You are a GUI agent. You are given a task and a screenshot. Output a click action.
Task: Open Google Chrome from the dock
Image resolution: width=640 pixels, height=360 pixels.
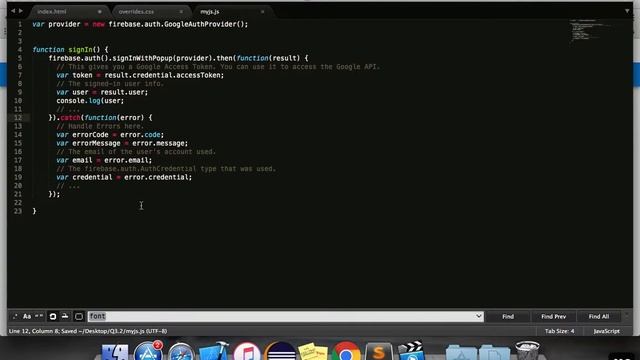click(x=346, y=351)
